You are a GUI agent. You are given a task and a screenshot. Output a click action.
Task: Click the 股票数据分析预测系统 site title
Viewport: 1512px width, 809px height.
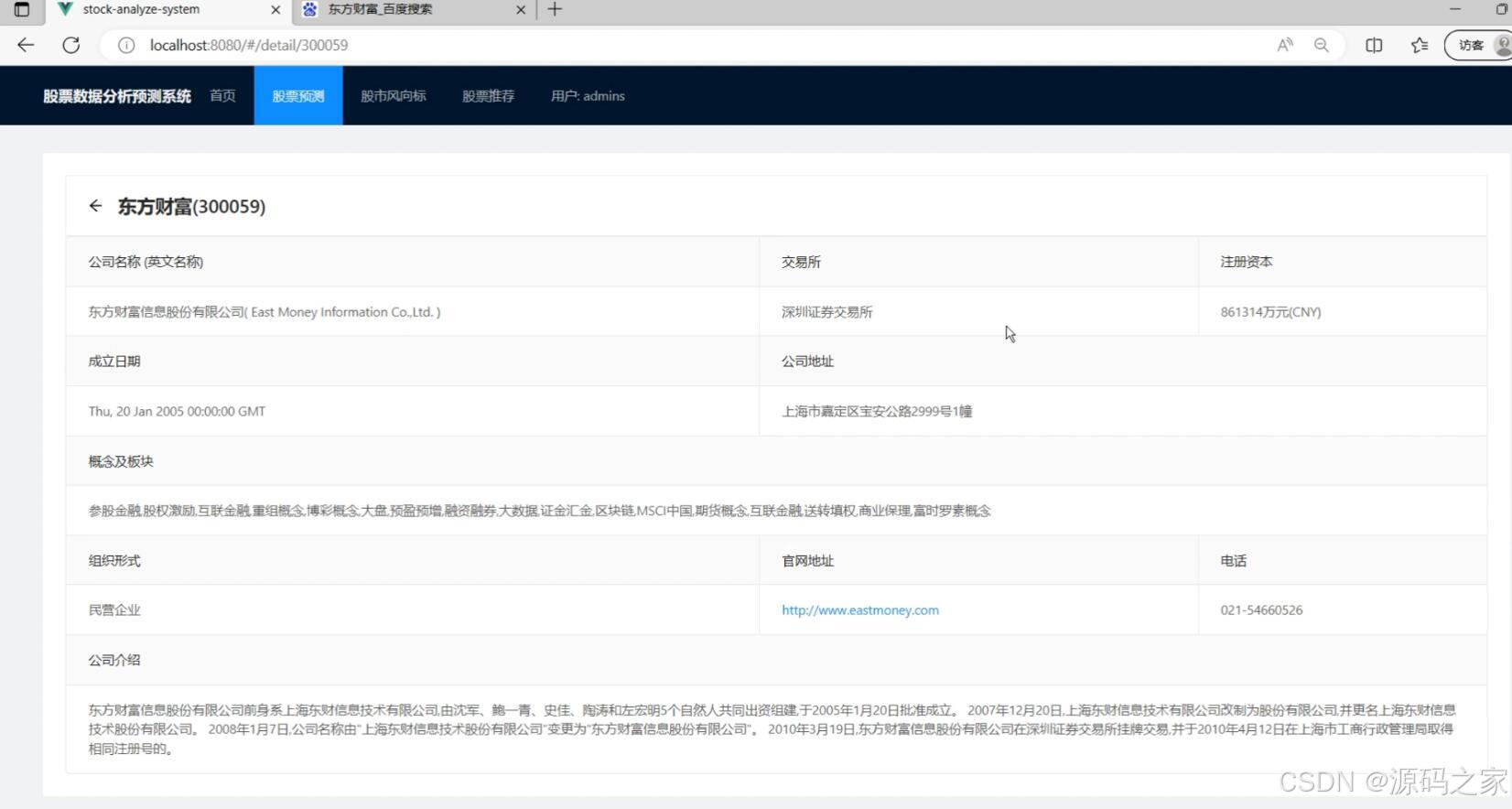[117, 96]
